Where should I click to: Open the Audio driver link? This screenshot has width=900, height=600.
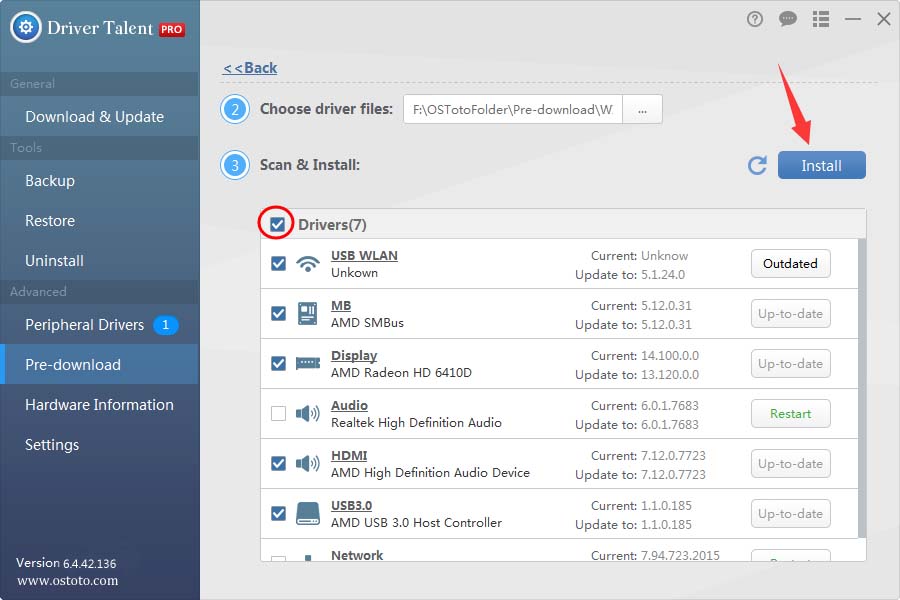pos(349,405)
